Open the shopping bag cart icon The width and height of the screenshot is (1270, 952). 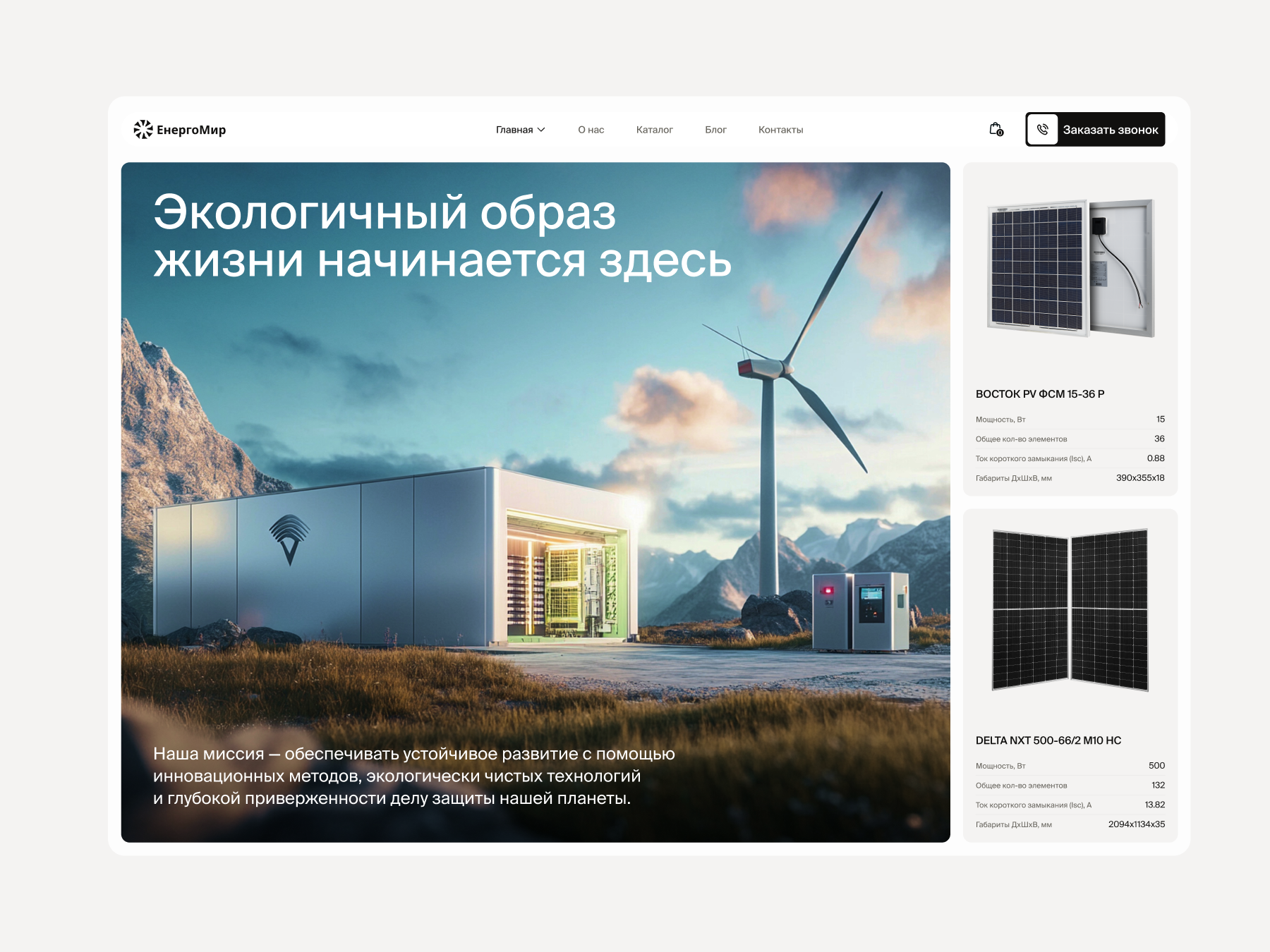pyautogui.click(x=996, y=129)
